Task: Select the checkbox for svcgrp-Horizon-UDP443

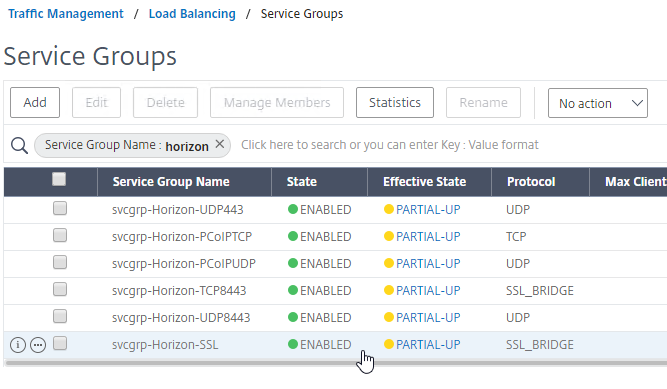Action: (60, 209)
